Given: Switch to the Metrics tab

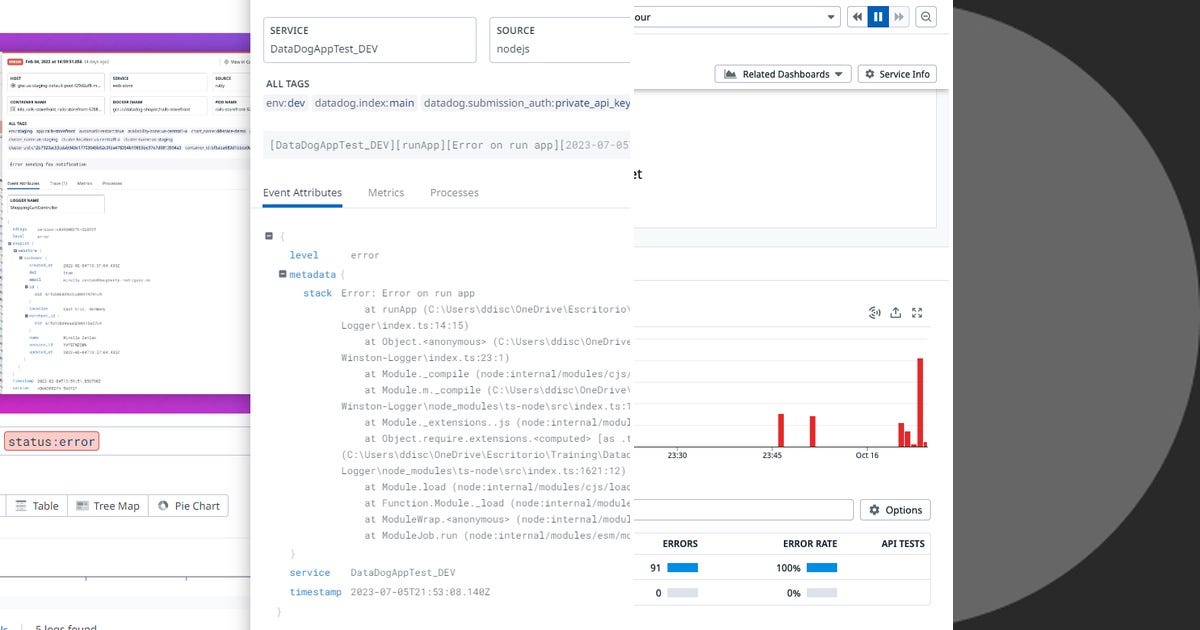Looking at the screenshot, I should 386,192.
